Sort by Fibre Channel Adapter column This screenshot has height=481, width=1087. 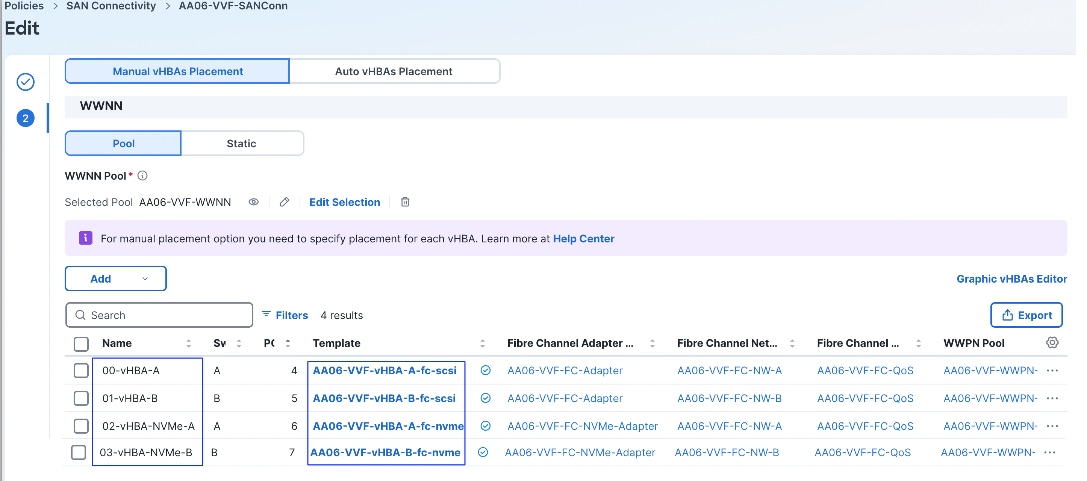pos(652,344)
